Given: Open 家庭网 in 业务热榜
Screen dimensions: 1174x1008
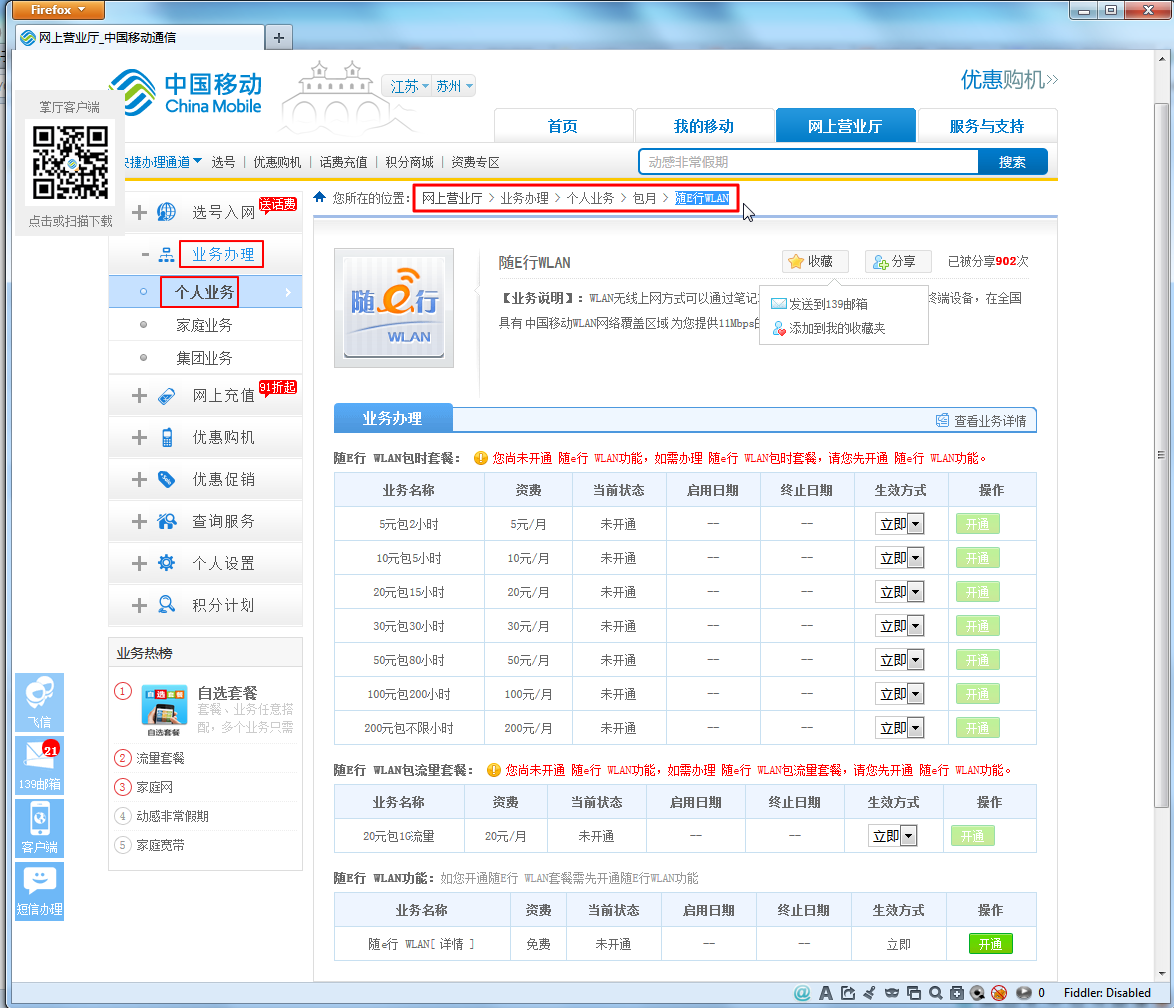Looking at the screenshot, I should click(x=154, y=787).
